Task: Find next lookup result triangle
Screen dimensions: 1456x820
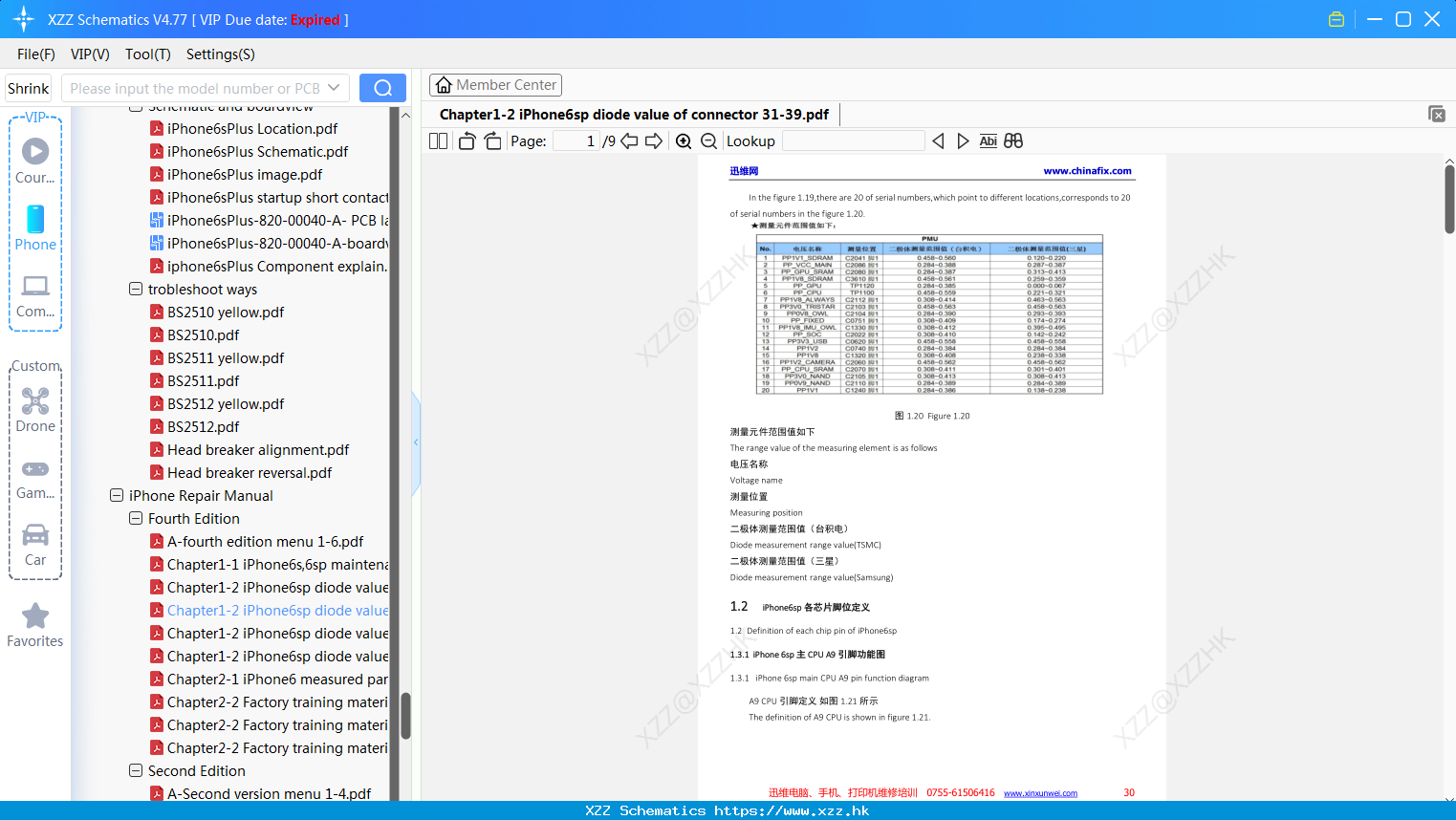Action: (963, 140)
